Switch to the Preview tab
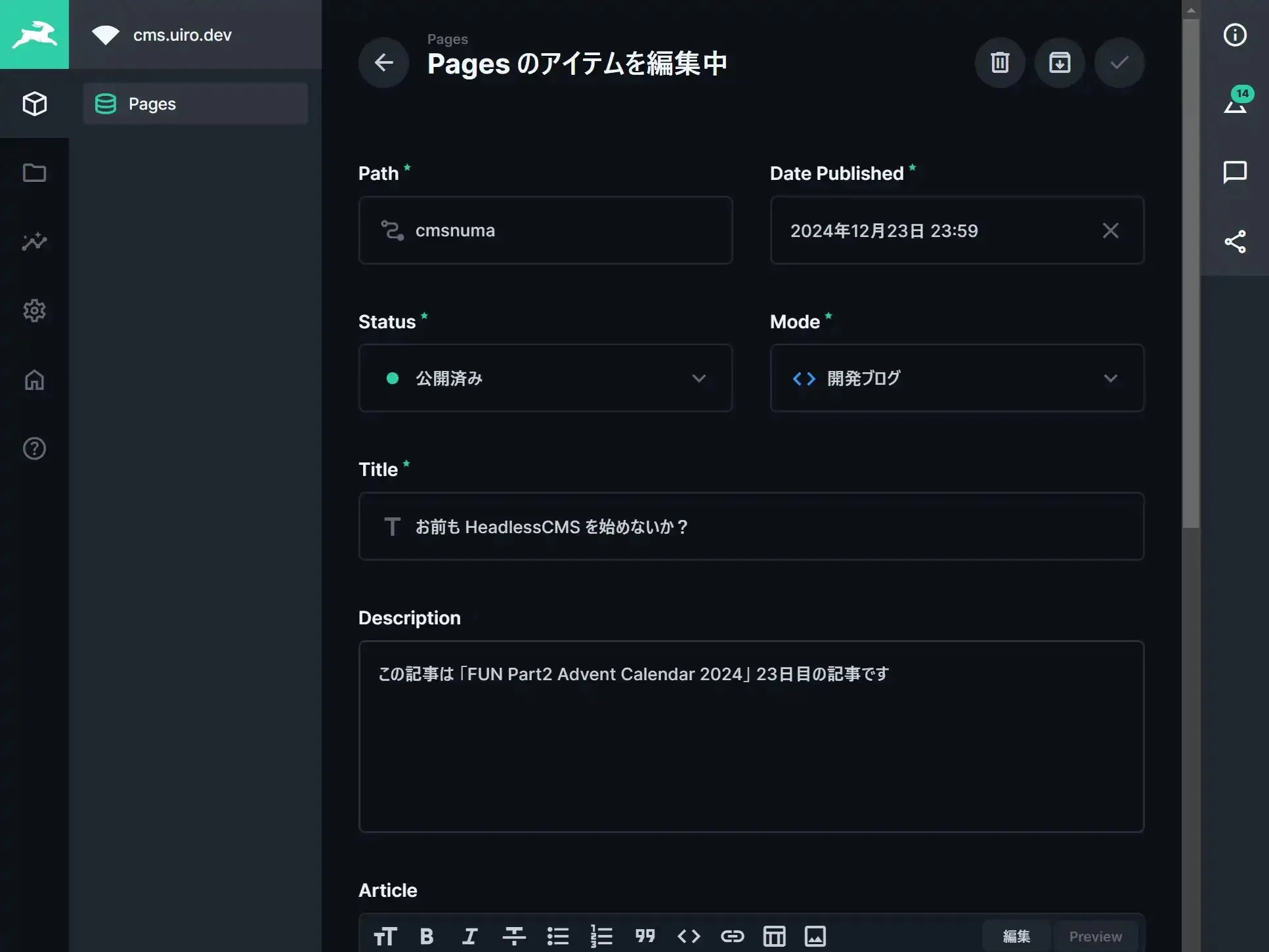1269x952 pixels. click(1094, 936)
